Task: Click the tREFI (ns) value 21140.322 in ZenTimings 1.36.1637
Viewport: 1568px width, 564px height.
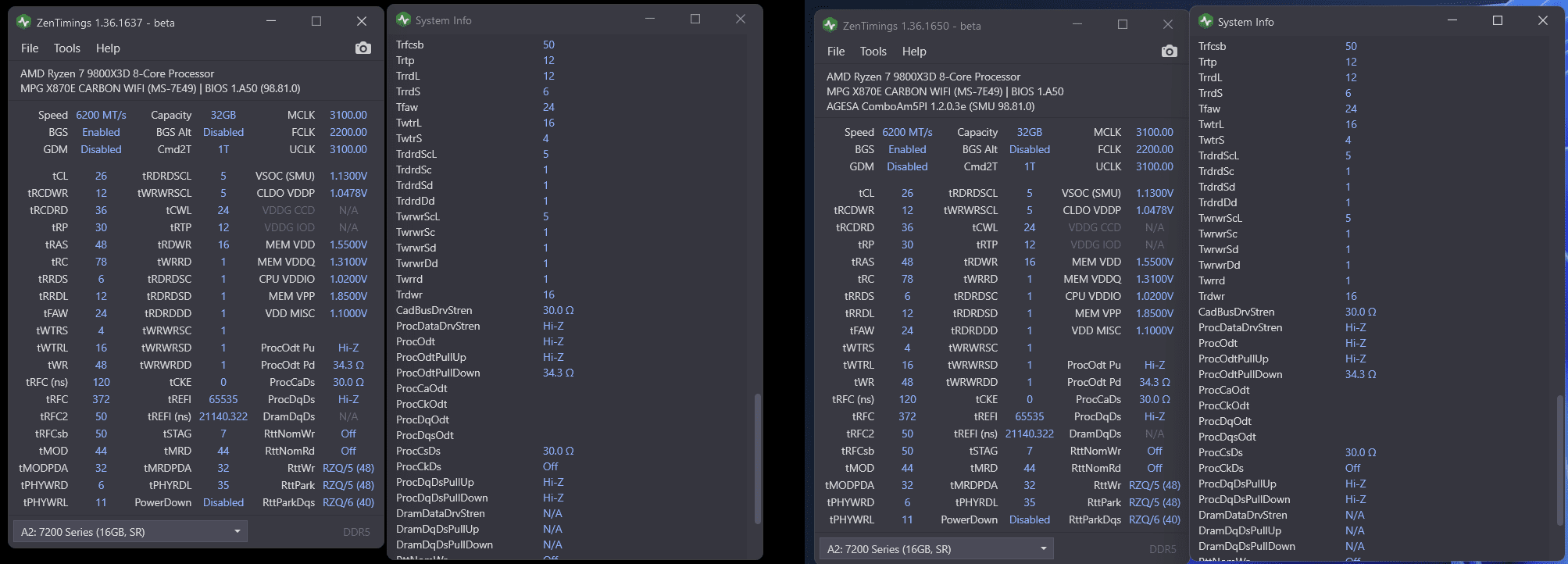Action: (223, 416)
